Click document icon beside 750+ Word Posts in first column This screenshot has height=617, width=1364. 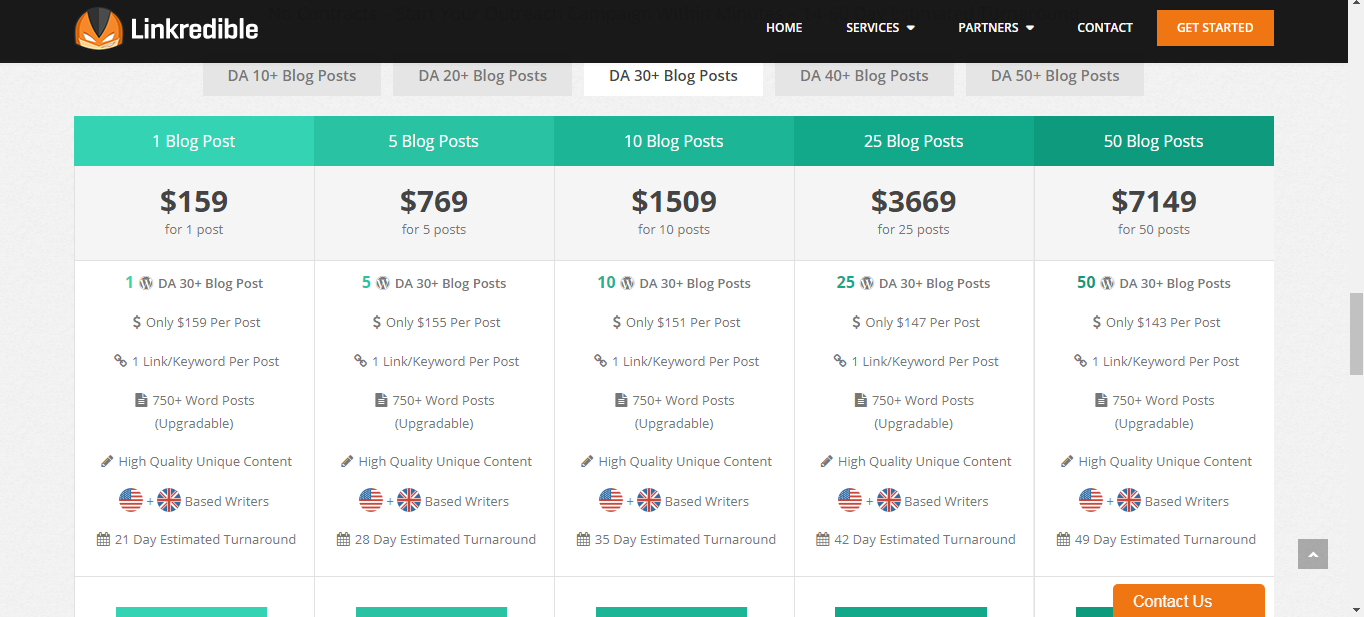pos(141,400)
